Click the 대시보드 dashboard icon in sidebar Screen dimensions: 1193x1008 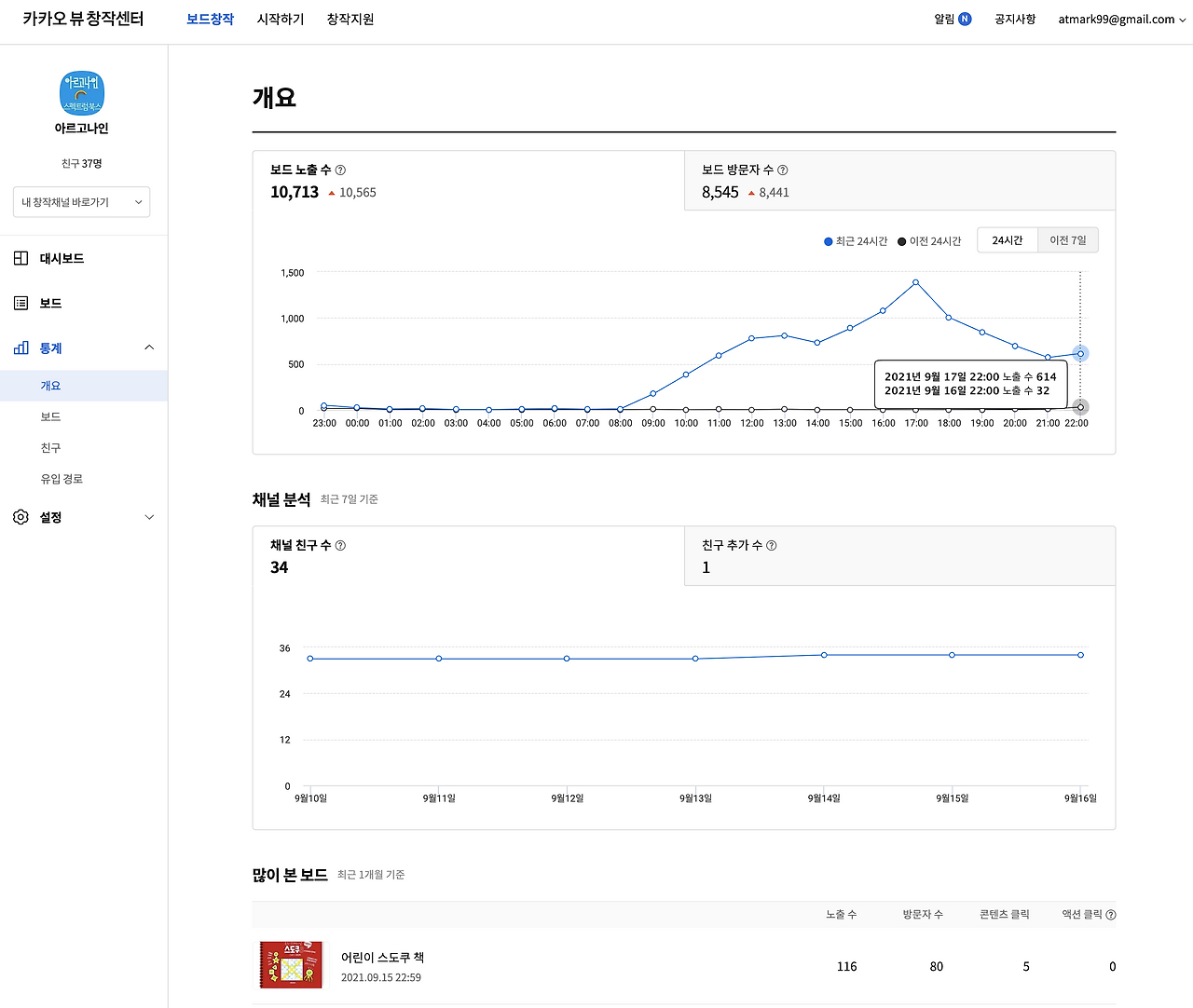(21, 258)
